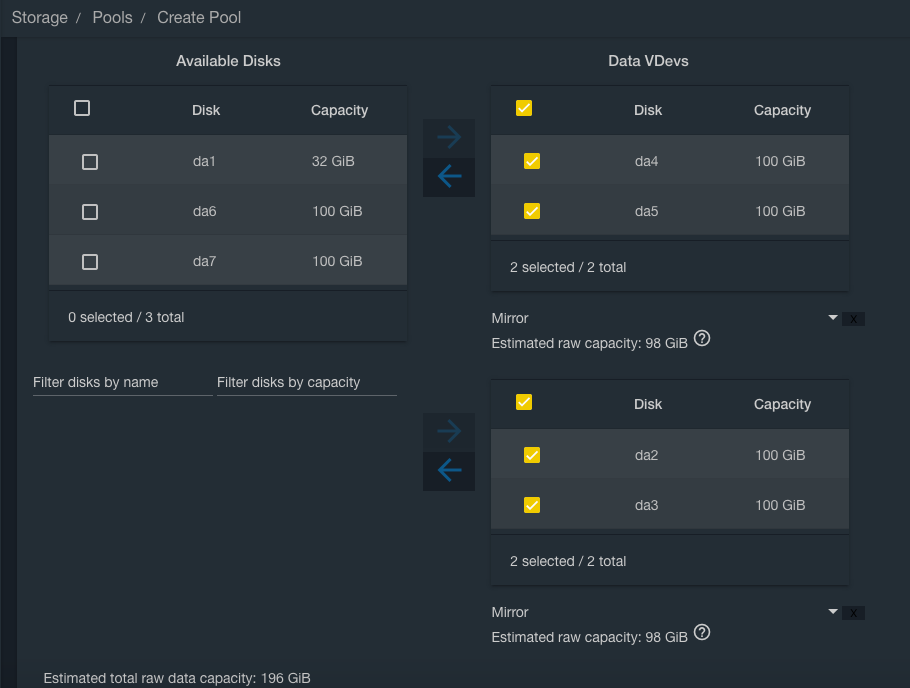Uncheck the da4 disk checkbox
Image resolution: width=910 pixels, height=688 pixels.
[532, 161]
